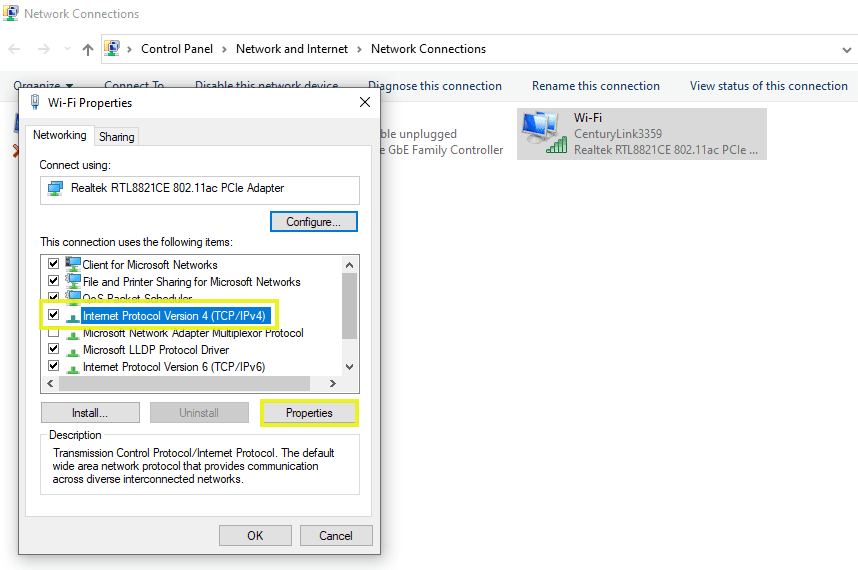The width and height of the screenshot is (858, 570).
Task: Select Internet Protocol Version 6 (TCP/IPv6) row
Action: (x=174, y=367)
